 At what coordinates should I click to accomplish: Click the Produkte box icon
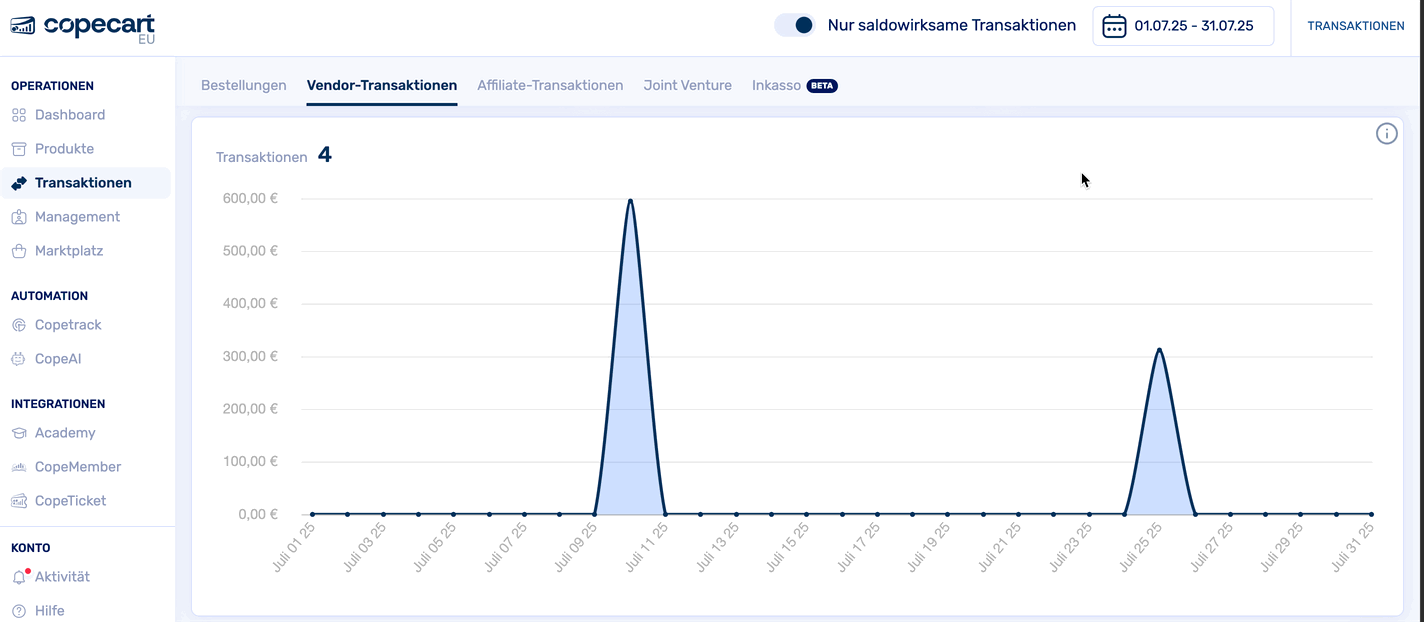coord(19,149)
